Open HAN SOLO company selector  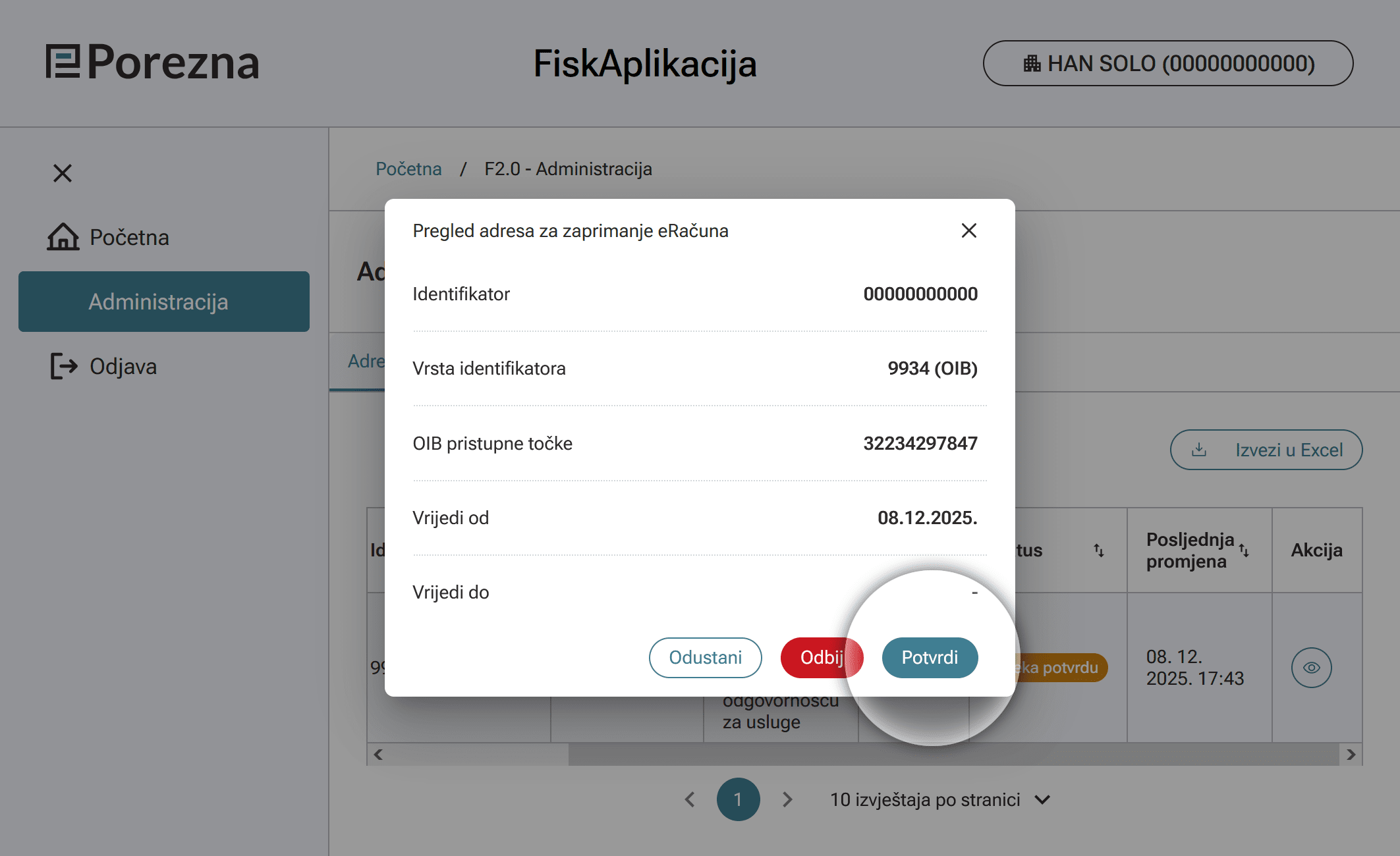1168,63
